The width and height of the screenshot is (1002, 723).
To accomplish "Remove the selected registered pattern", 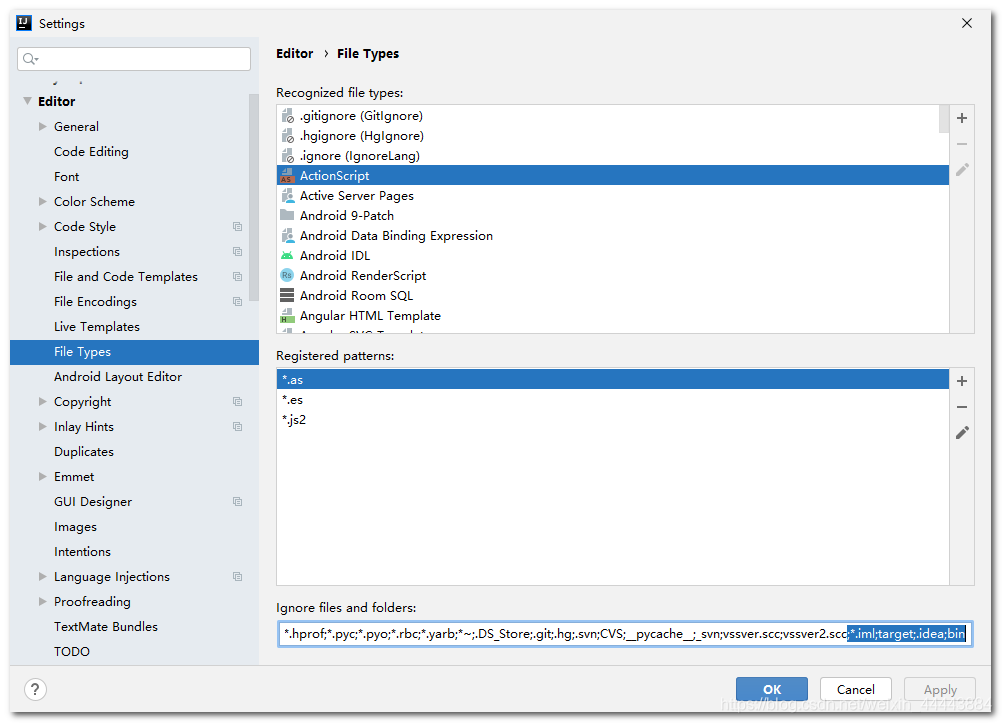I will point(962,407).
